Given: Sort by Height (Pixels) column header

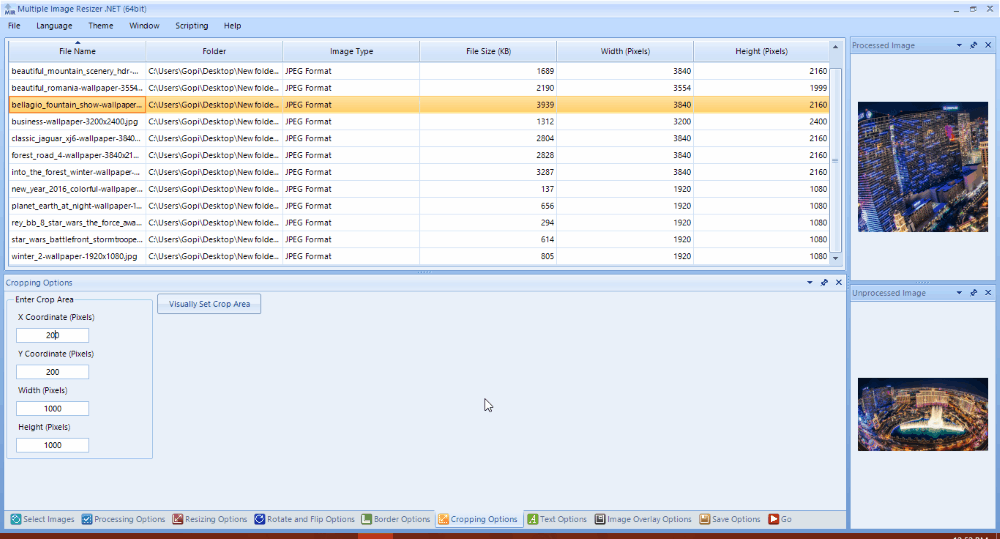Looking at the screenshot, I should point(761,51).
